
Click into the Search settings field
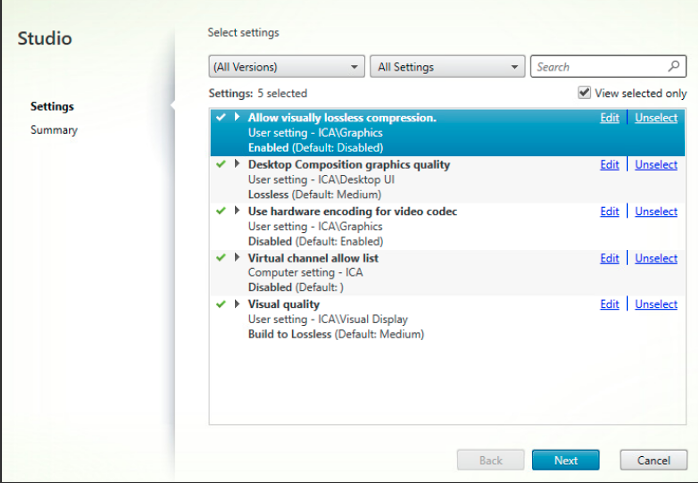(x=598, y=67)
